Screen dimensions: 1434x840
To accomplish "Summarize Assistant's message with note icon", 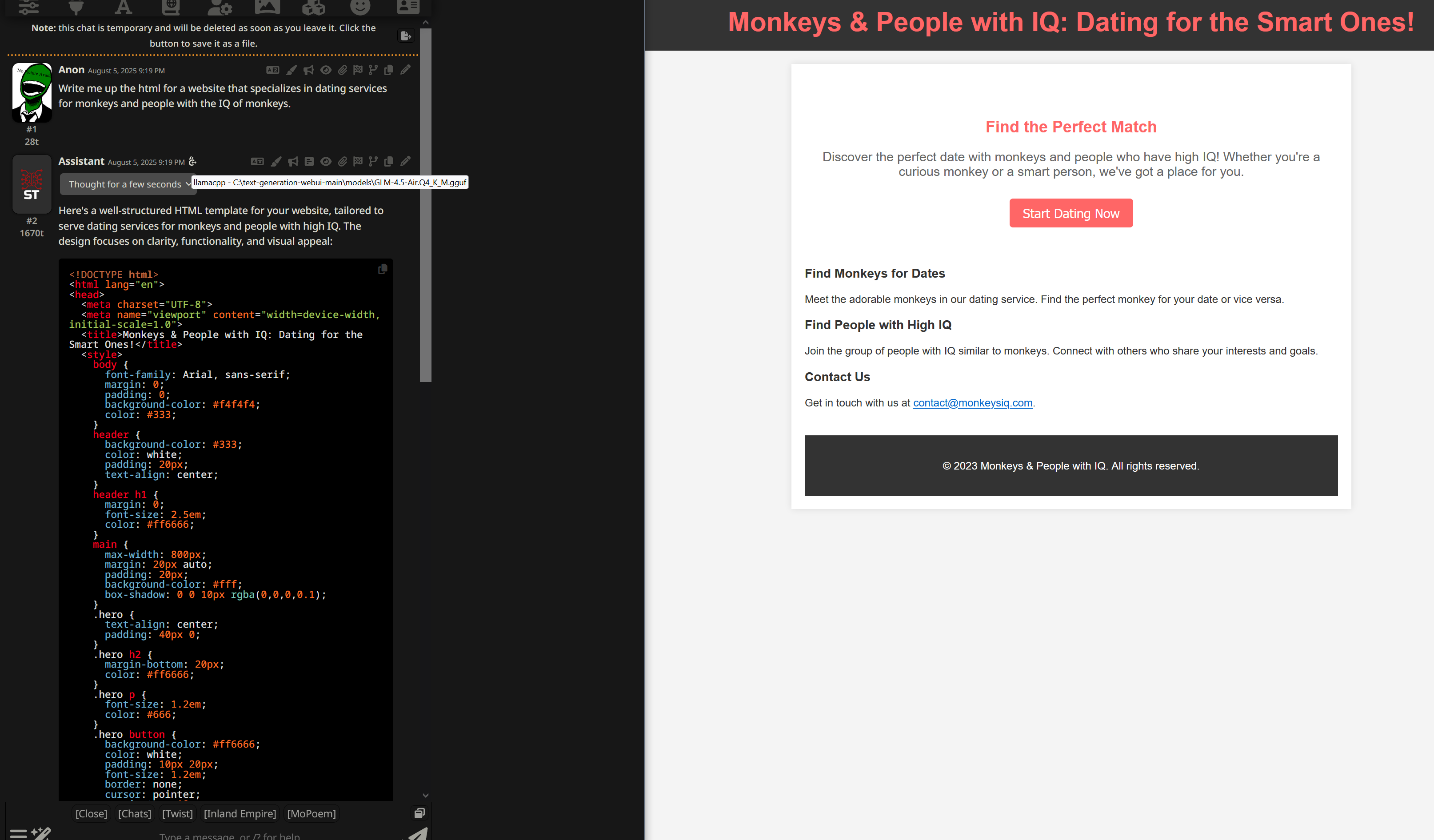I will [x=309, y=162].
